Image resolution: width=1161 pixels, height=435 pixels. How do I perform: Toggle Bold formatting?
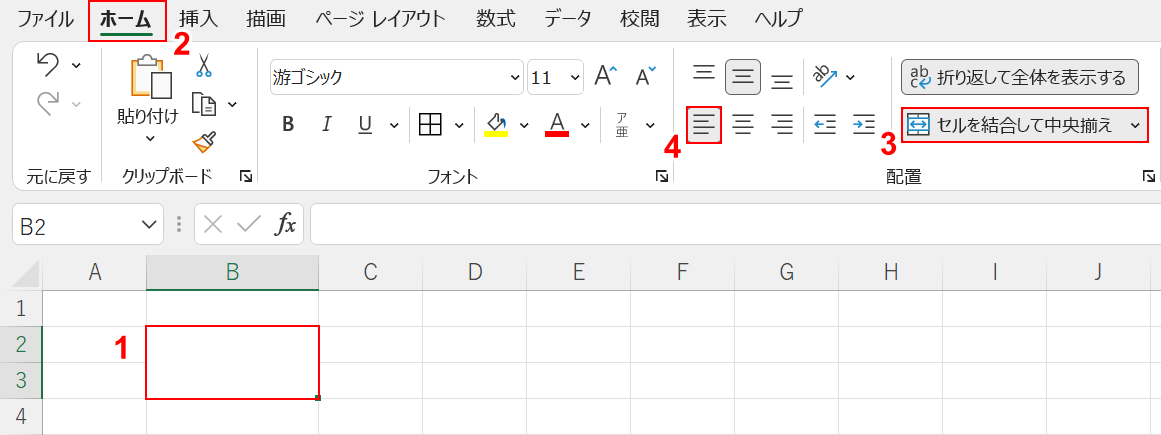coord(289,124)
